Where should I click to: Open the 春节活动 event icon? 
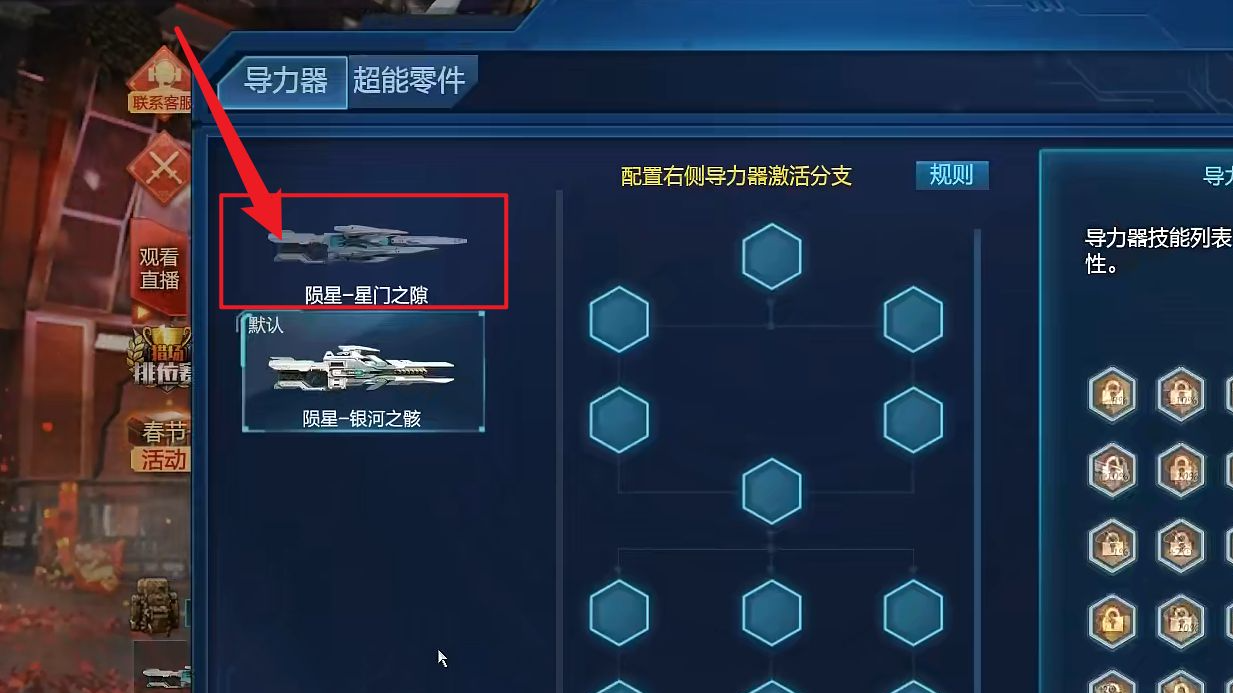pyautogui.click(x=161, y=445)
